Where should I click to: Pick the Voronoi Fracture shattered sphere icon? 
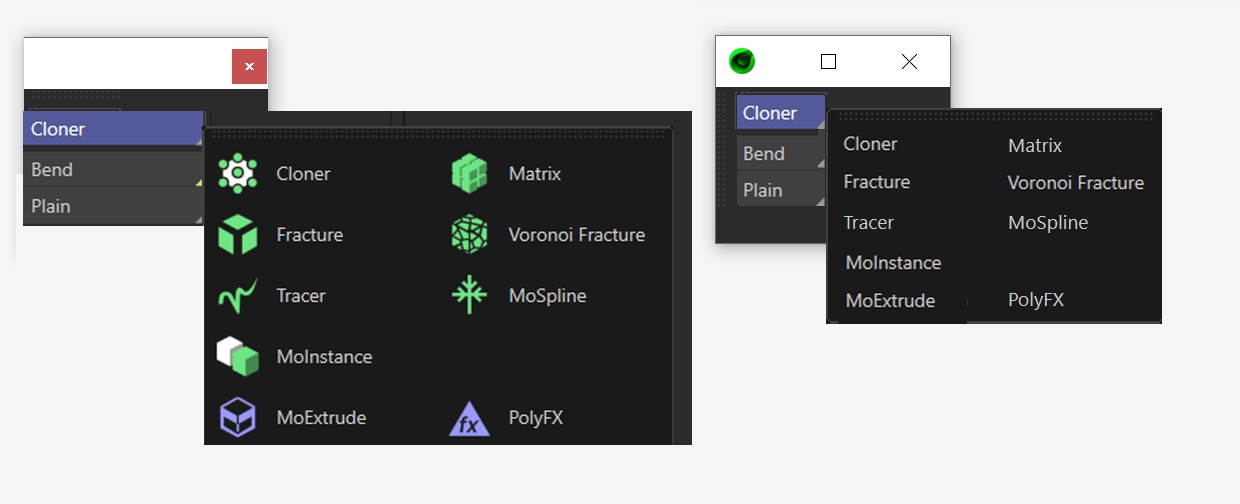click(x=469, y=235)
